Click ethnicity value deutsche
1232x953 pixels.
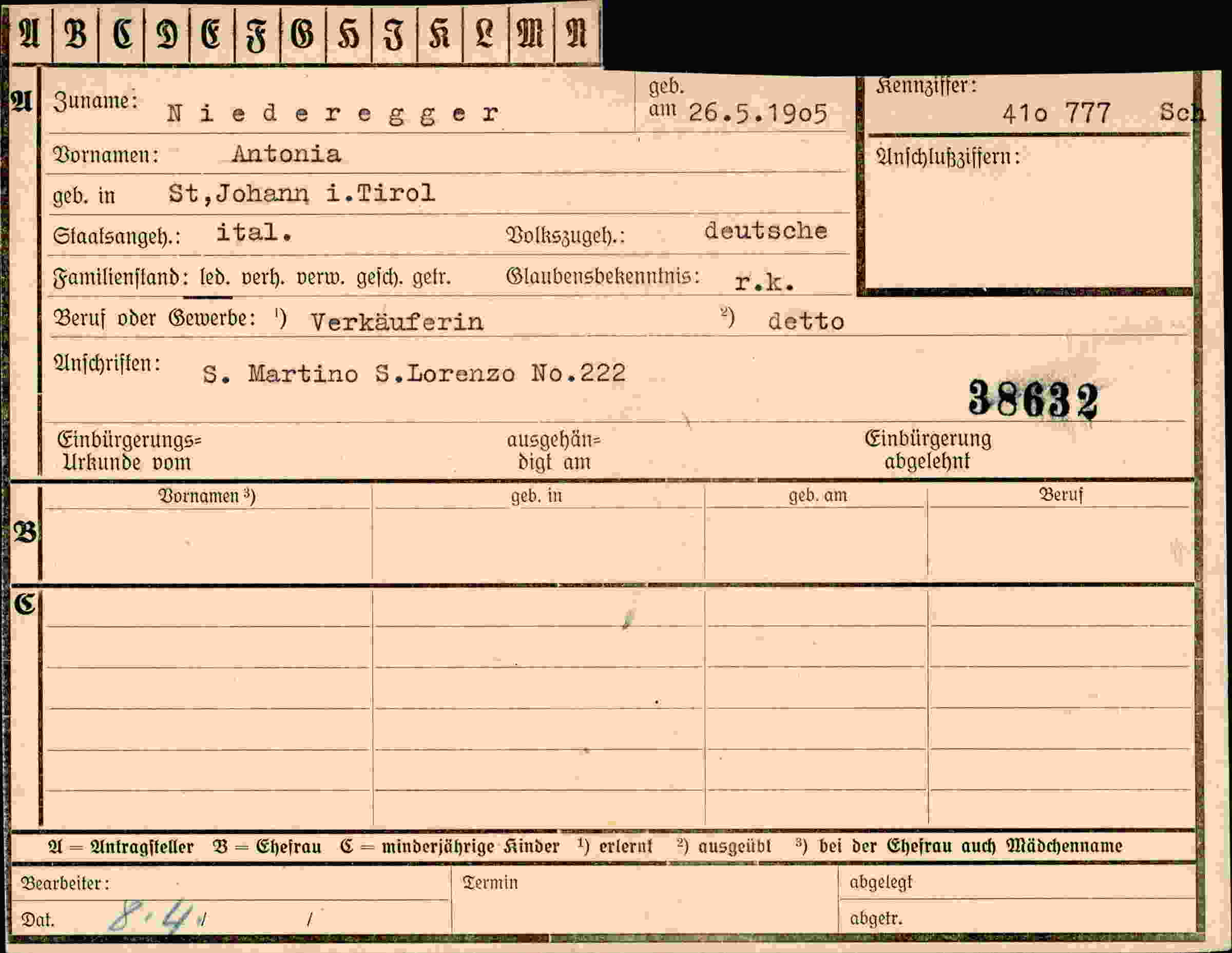765,230
